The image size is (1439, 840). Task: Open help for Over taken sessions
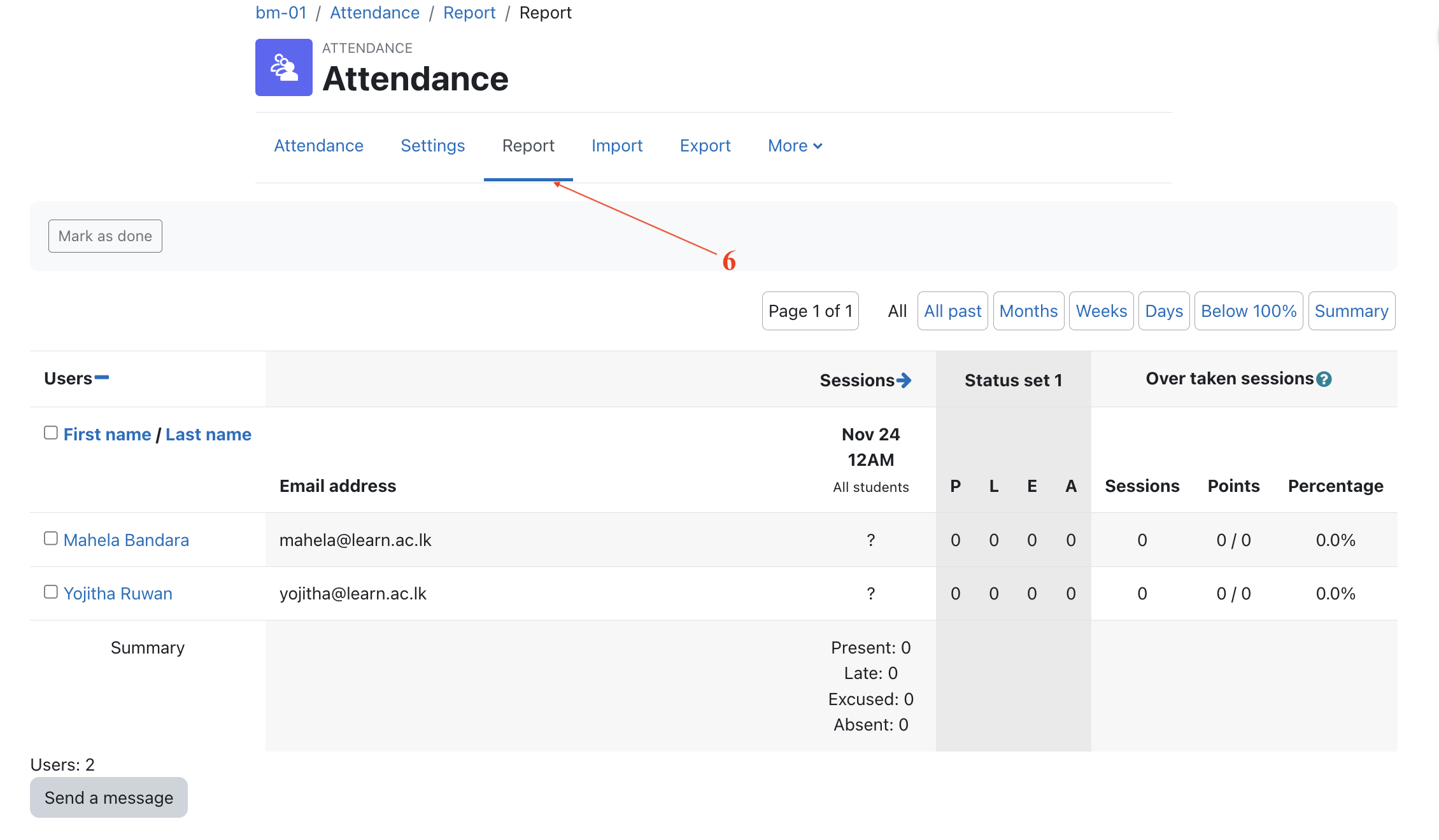point(1324,379)
